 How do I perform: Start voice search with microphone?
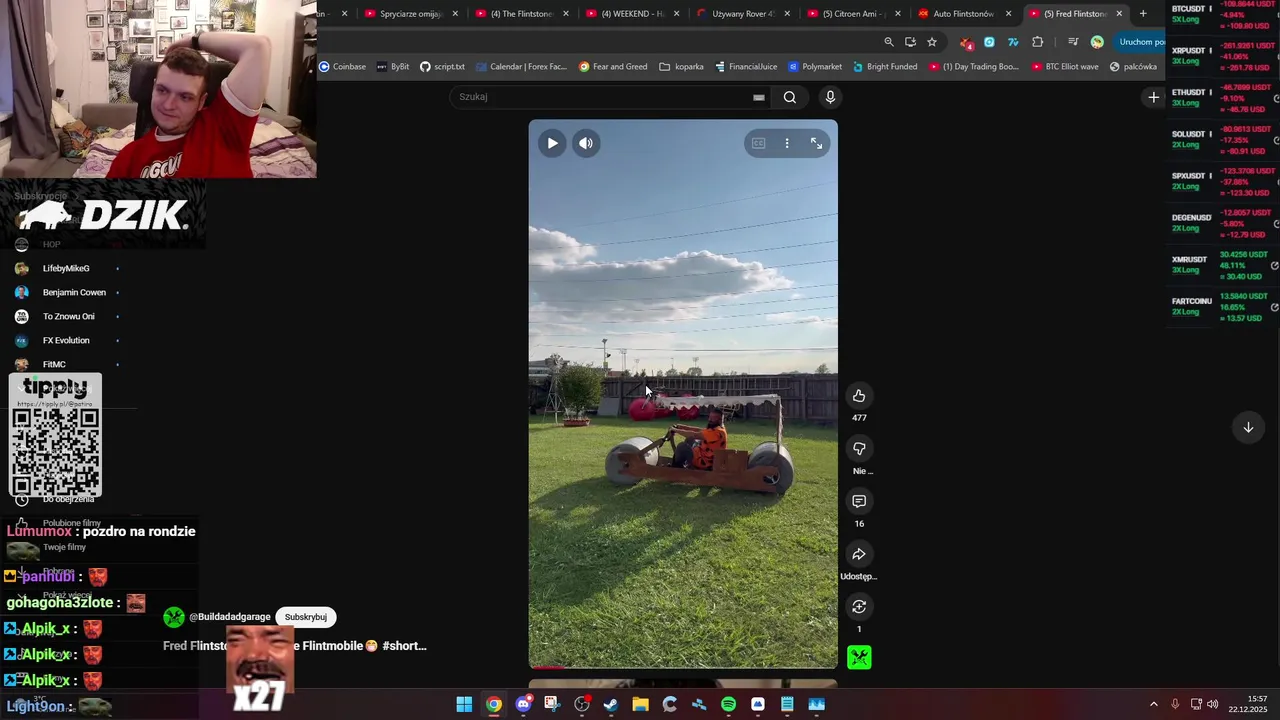point(830,97)
